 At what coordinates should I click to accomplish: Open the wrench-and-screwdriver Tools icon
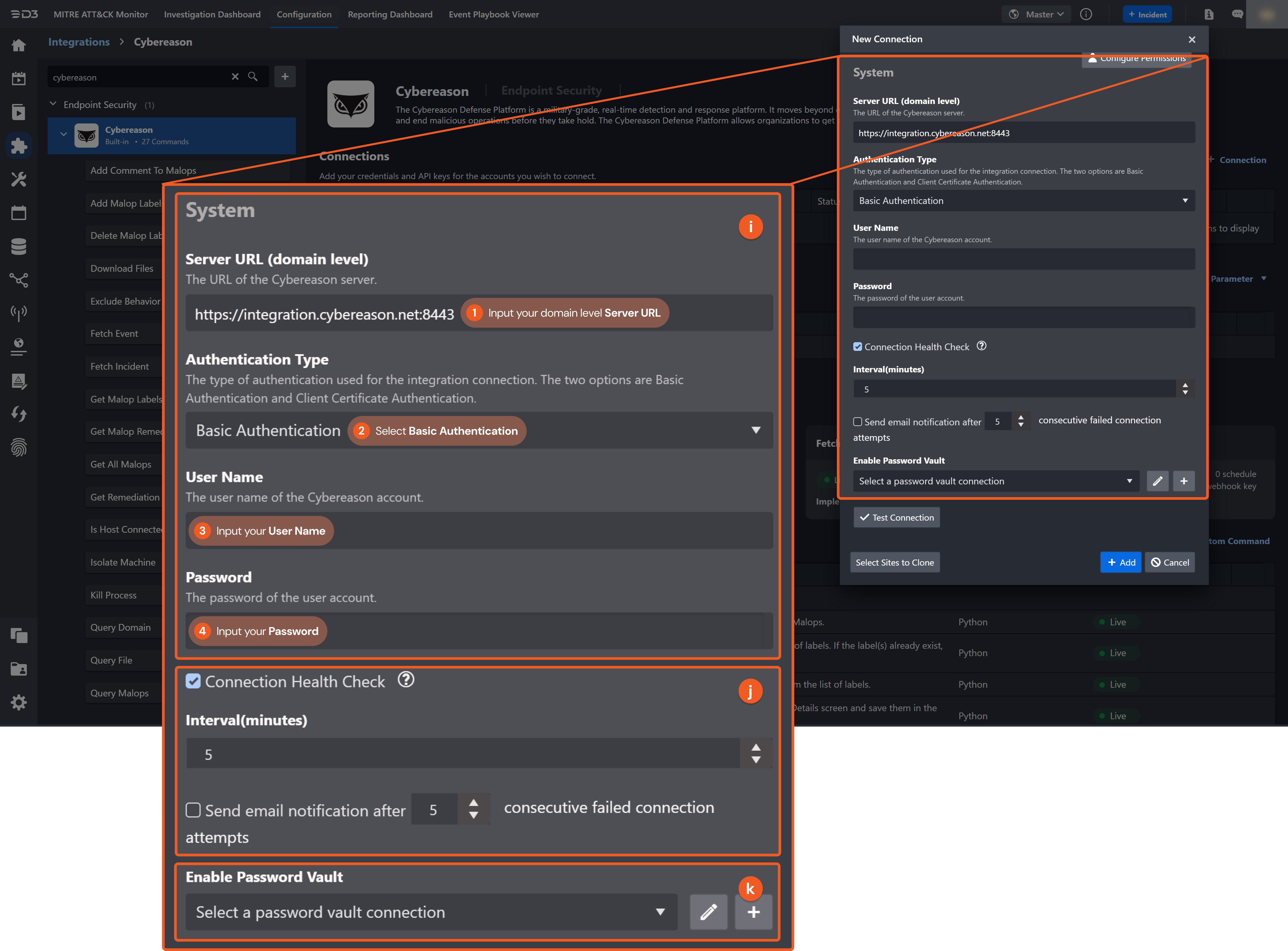(19, 179)
